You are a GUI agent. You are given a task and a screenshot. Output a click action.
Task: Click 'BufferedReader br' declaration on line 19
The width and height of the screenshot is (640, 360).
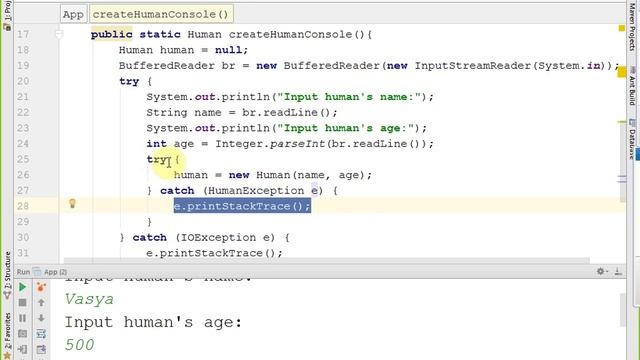click(177, 66)
